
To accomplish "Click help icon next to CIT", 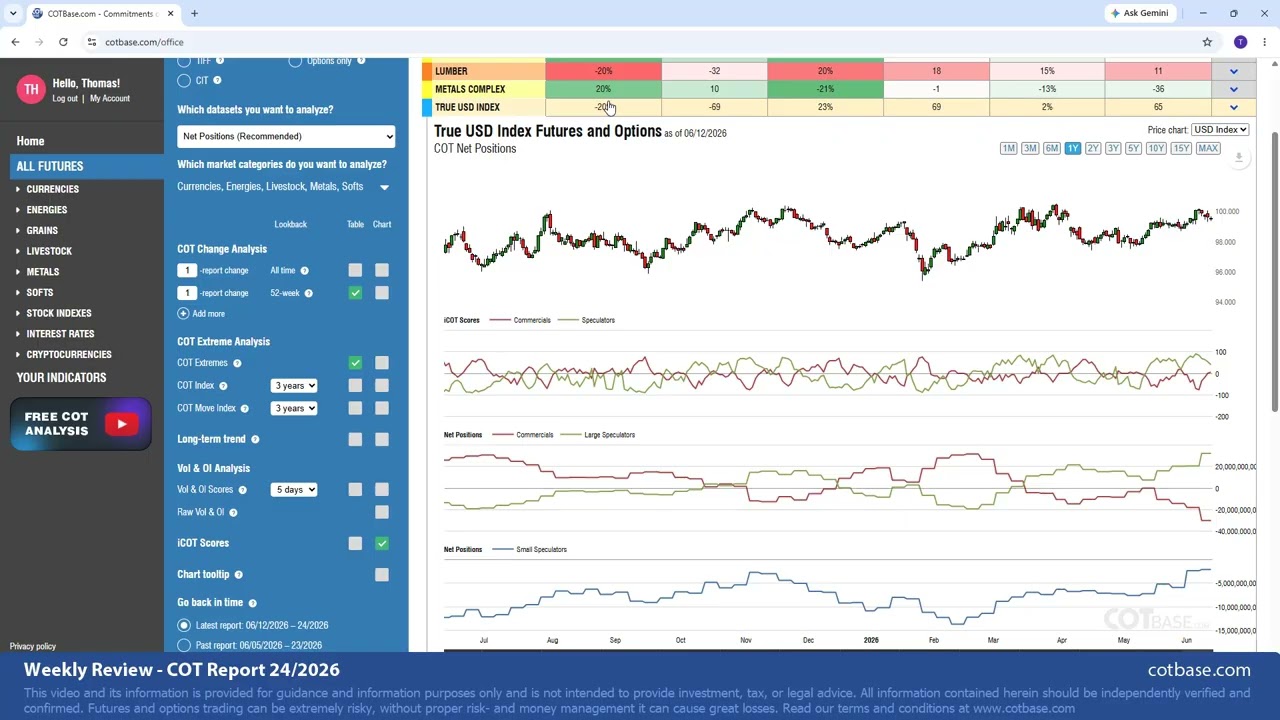I will [x=217, y=80].
